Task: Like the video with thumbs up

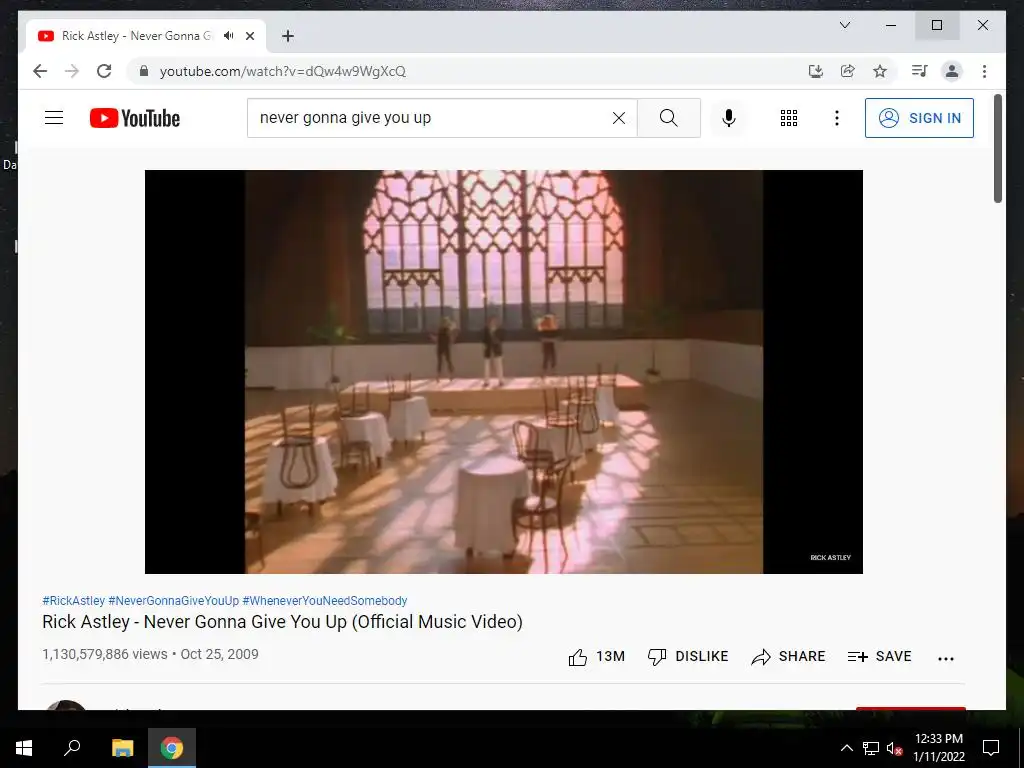Action: [x=596, y=657]
